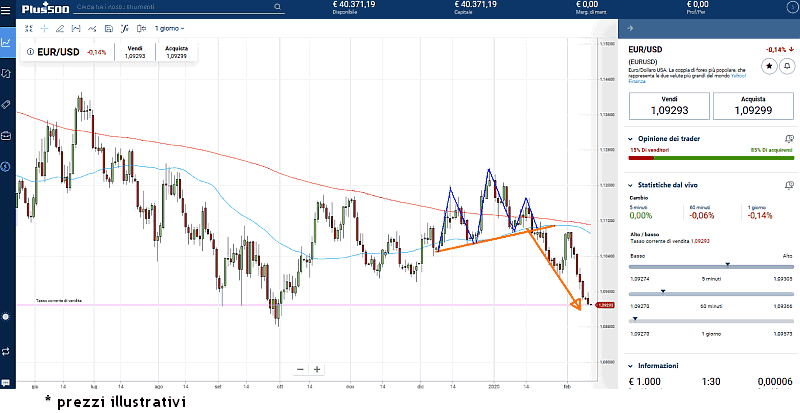The height and width of the screenshot is (413, 800).
Task: Collapse the 'Statistiche dal vivo' section
Action: [x=629, y=185]
